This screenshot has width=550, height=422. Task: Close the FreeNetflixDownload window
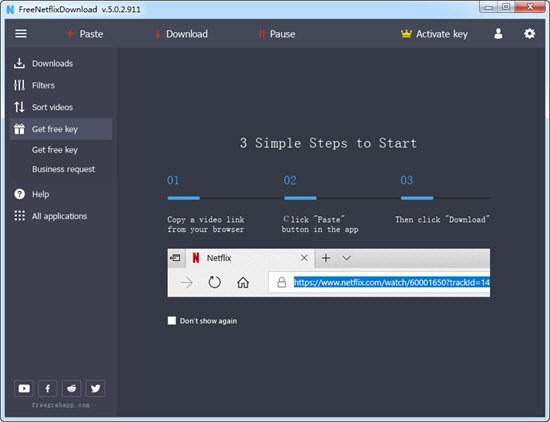click(x=530, y=7)
